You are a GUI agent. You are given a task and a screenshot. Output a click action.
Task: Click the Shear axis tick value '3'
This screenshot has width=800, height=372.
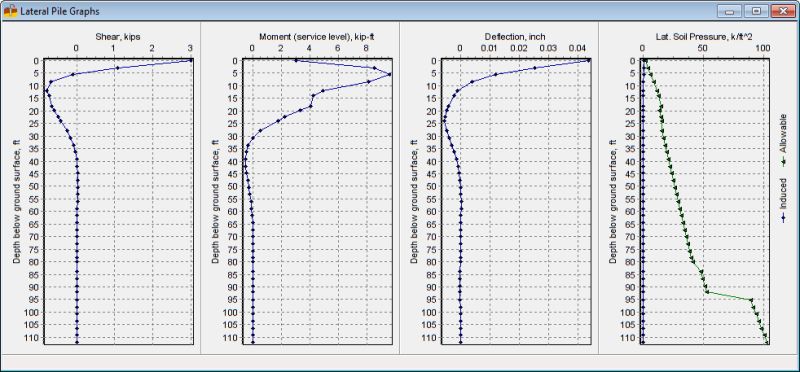coord(190,48)
